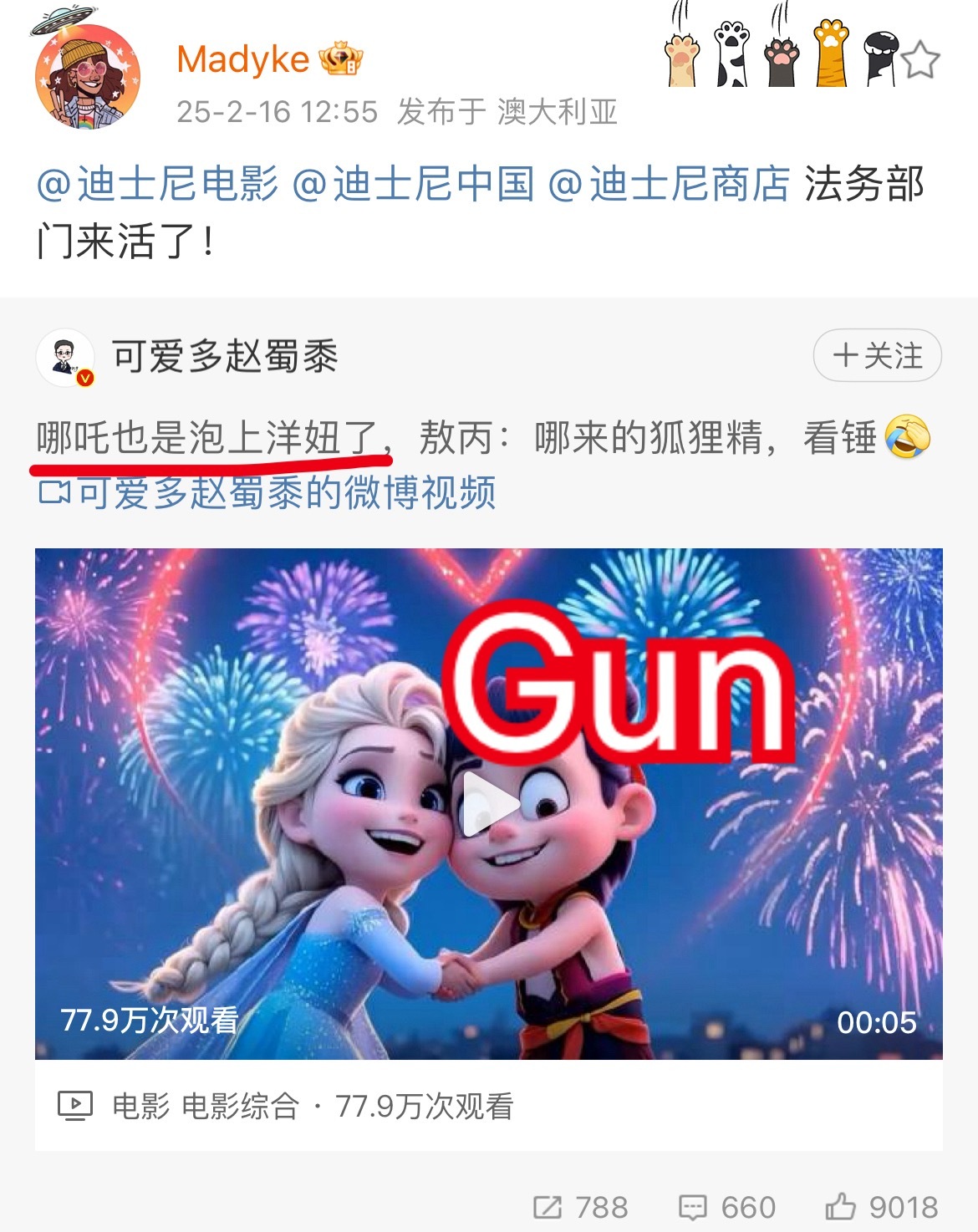Viewport: 978px width, 1232px height.
Task: Tap the laughing-crying emoji in the repost text
Action: [x=907, y=436]
